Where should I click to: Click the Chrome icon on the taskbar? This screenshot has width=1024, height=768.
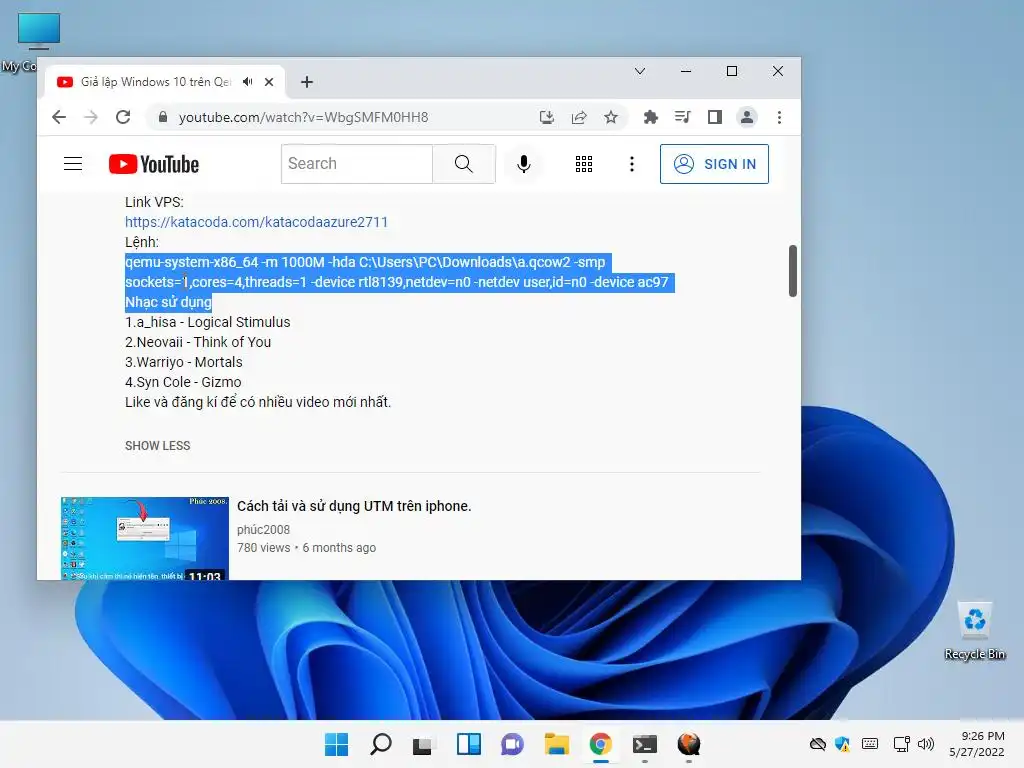(601, 744)
